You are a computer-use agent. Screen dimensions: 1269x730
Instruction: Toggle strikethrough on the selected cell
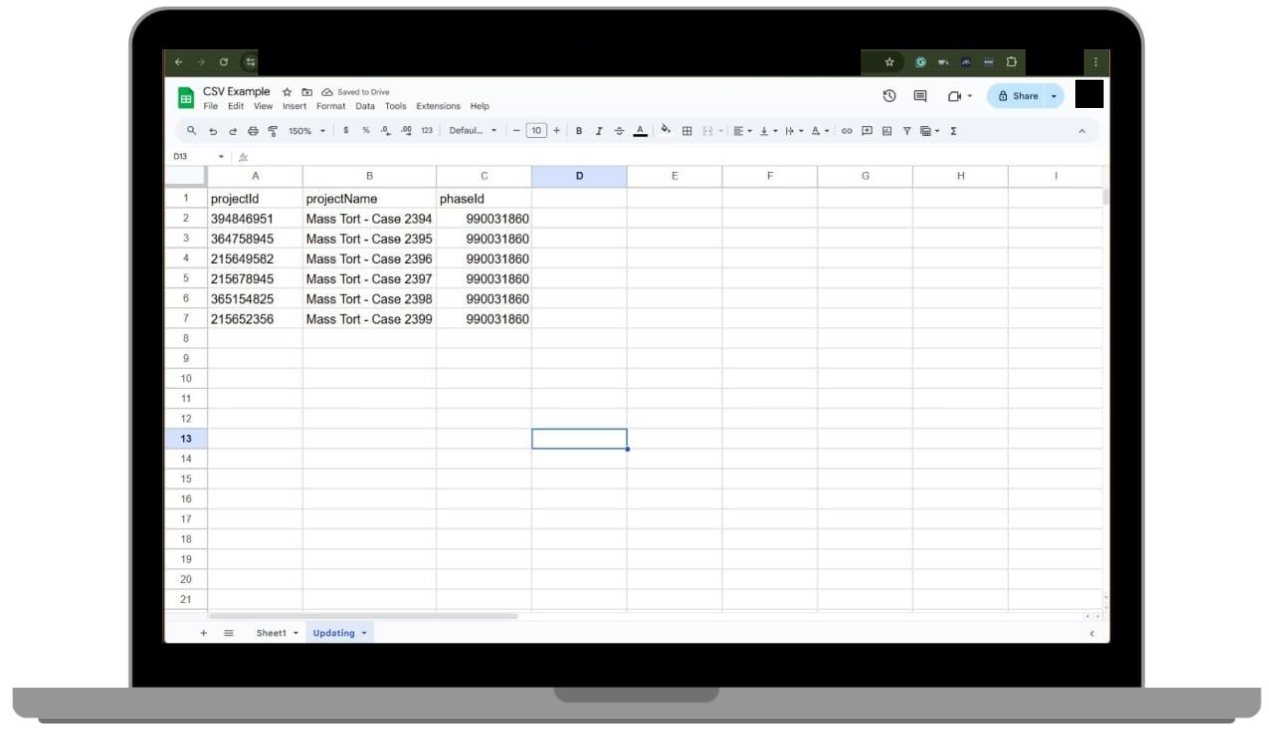tap(618, 131)
